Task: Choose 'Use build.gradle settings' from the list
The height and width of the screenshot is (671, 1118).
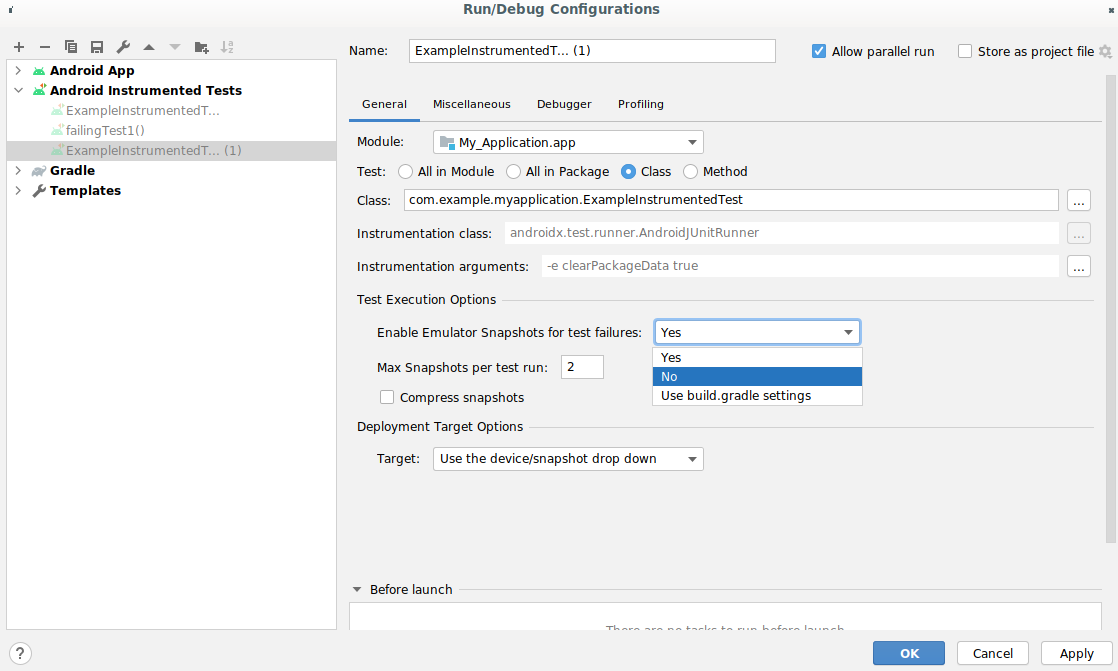Action: click(736, 396)
